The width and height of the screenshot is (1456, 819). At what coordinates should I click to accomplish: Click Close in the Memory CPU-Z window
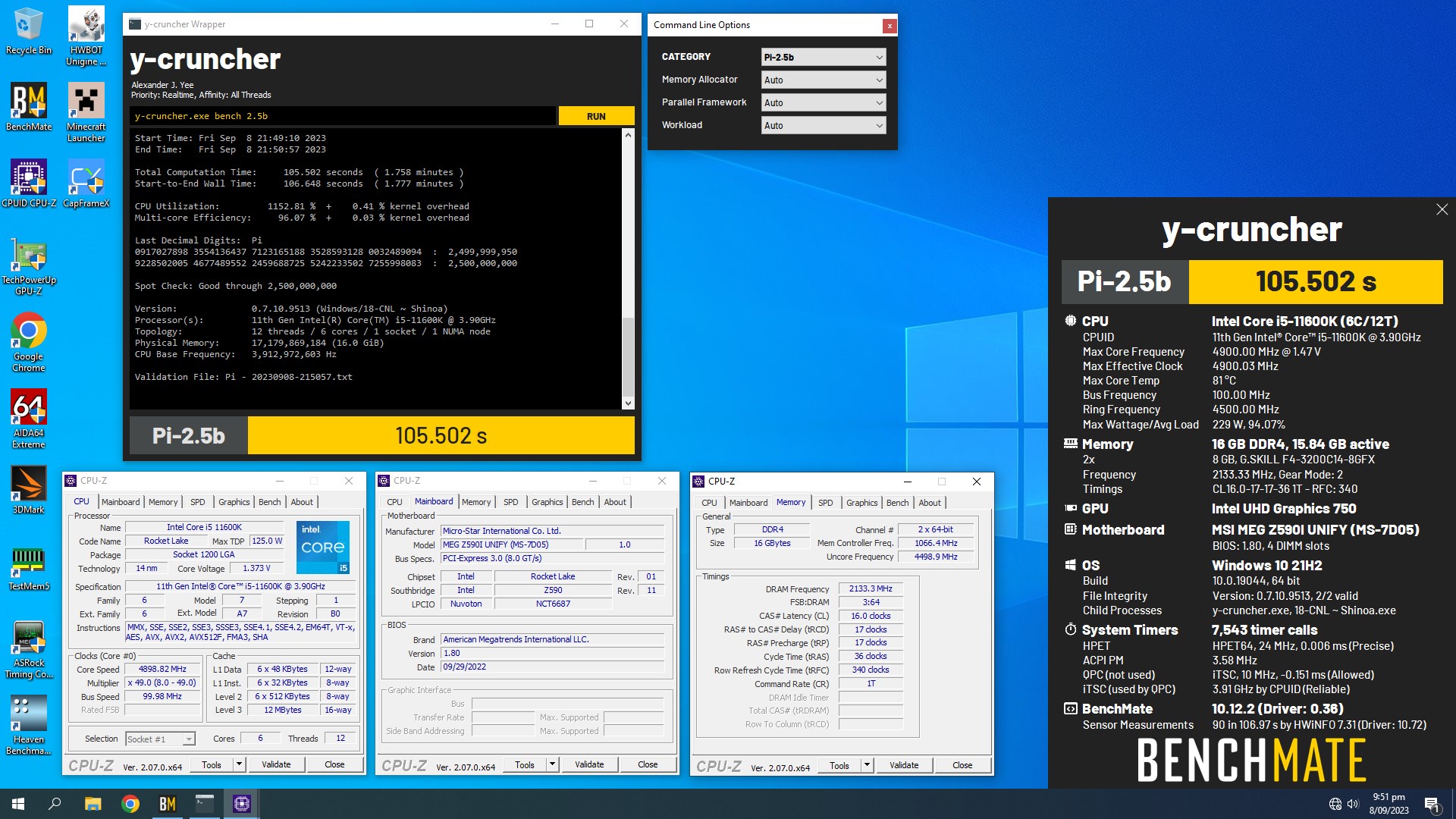coord(962,765)
